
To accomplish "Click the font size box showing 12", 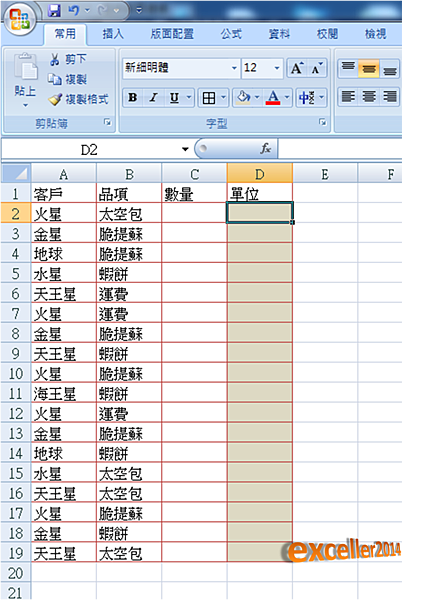I will (257, 68).
